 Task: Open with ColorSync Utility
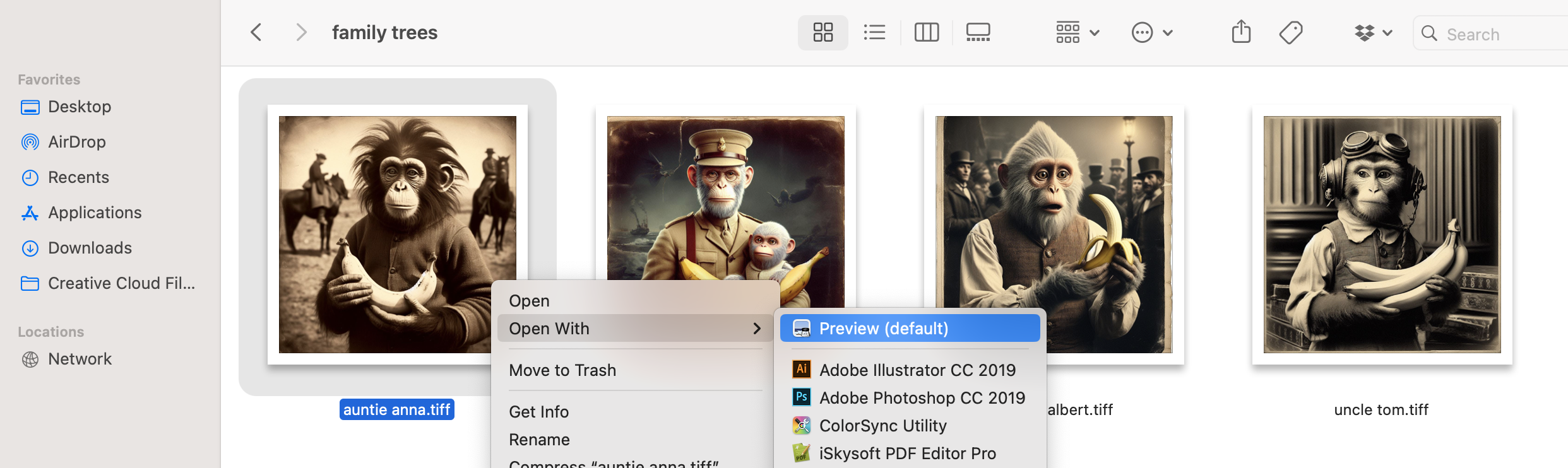(910, 426)
